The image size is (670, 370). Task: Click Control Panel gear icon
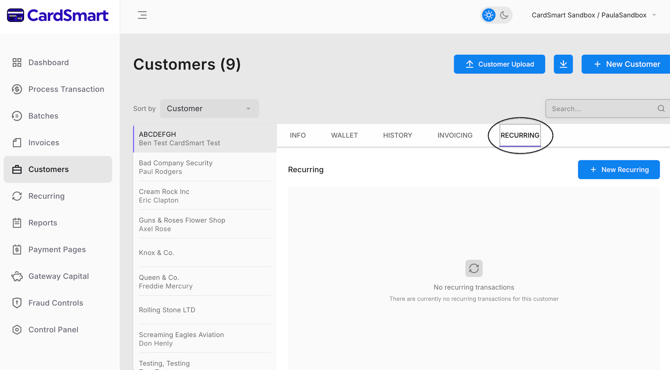click(x=17, y=329)
